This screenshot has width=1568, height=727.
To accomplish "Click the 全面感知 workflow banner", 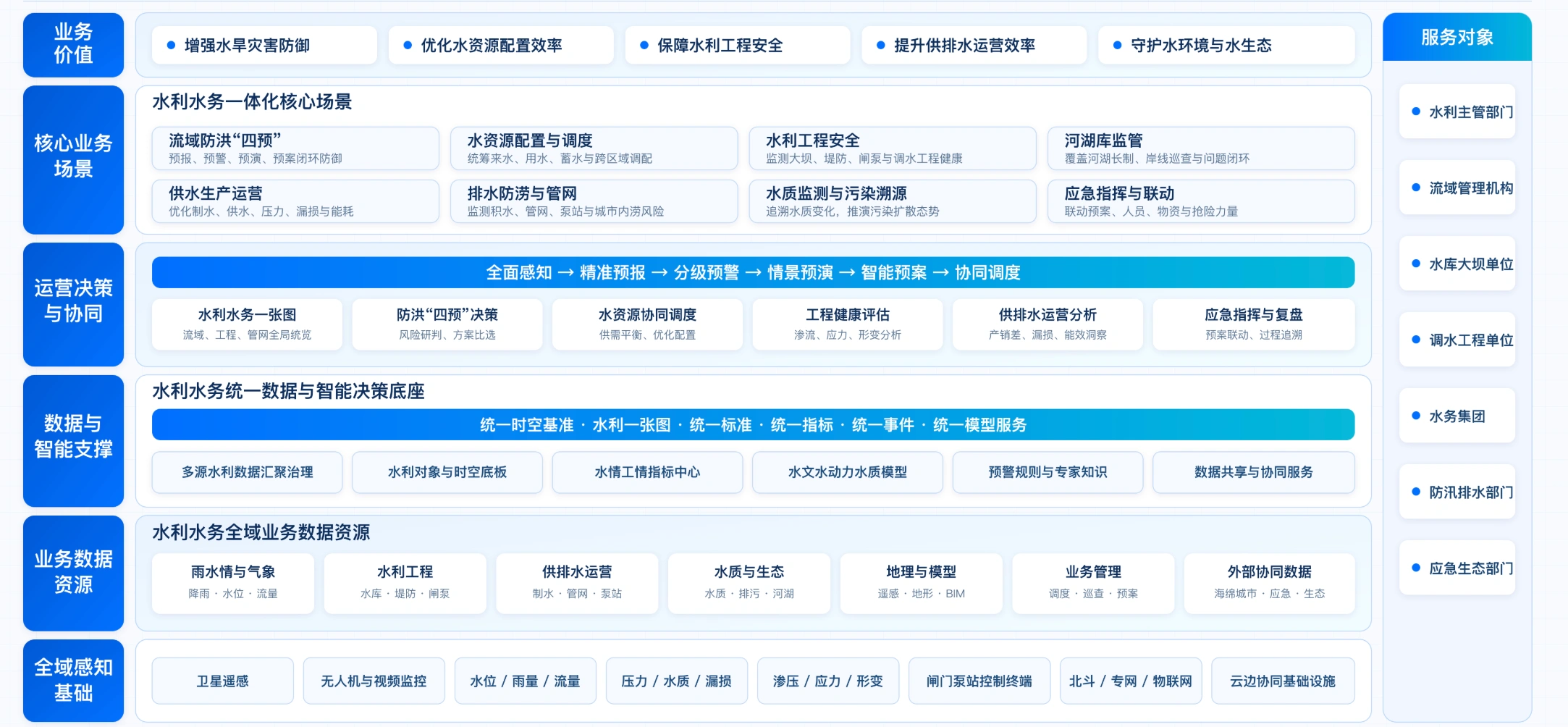I will [753, 272].
